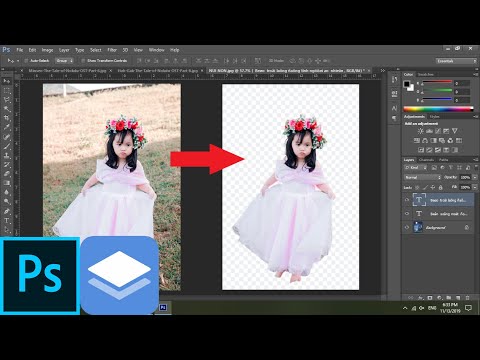This screenshot has height=360, width=480.
Task: Select the Blur tool
Action: 7,193
